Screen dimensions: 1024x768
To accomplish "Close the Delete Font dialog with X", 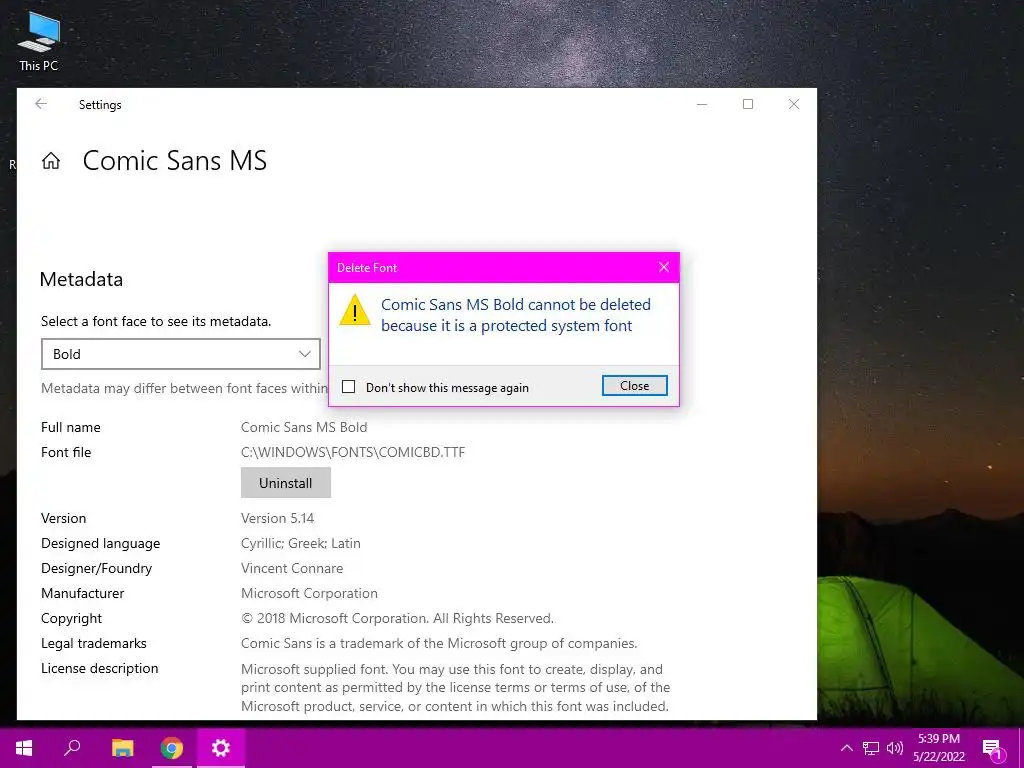I will 664,267.
